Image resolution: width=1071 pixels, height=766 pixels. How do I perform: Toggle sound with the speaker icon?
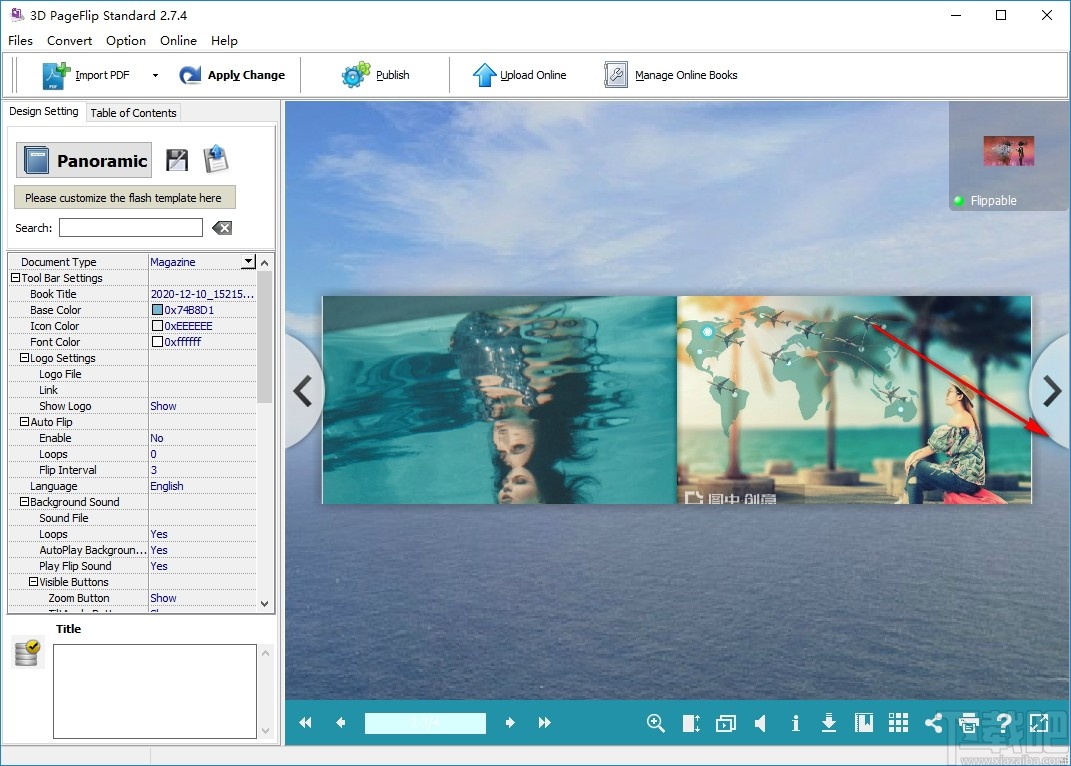[760, 723]
